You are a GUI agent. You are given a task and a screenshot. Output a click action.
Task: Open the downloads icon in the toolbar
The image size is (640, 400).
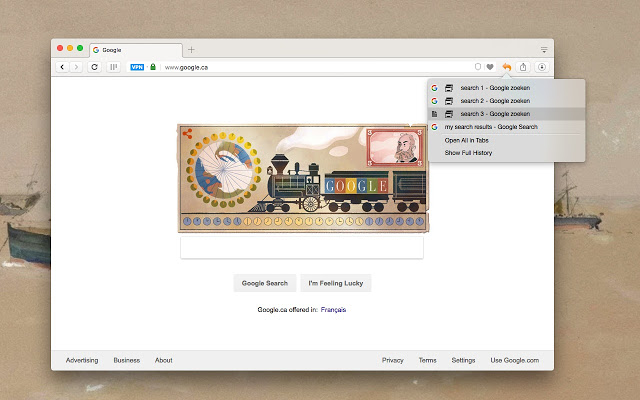click(x=542, y=67)
